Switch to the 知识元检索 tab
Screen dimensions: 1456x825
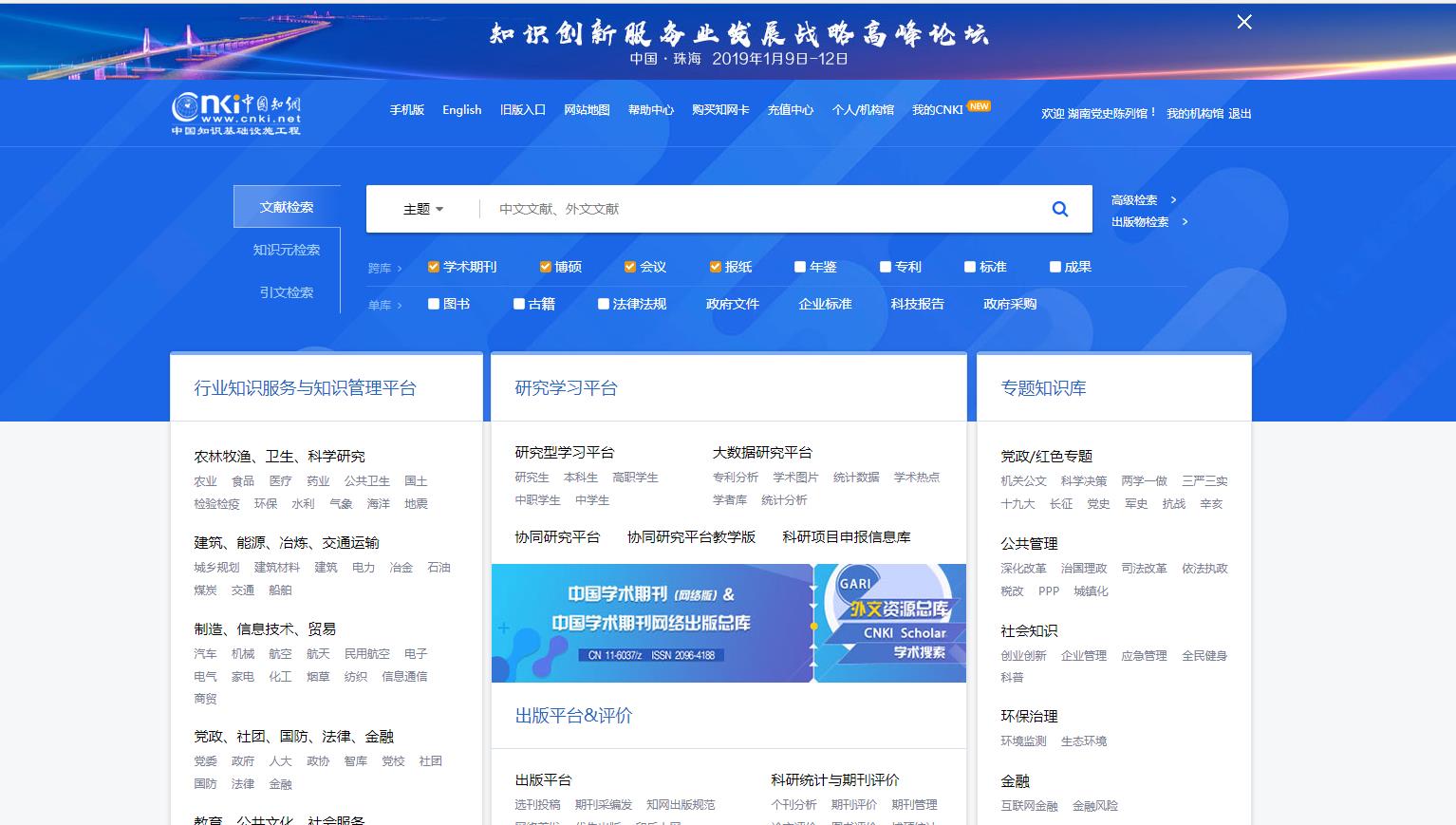(287, 250)
